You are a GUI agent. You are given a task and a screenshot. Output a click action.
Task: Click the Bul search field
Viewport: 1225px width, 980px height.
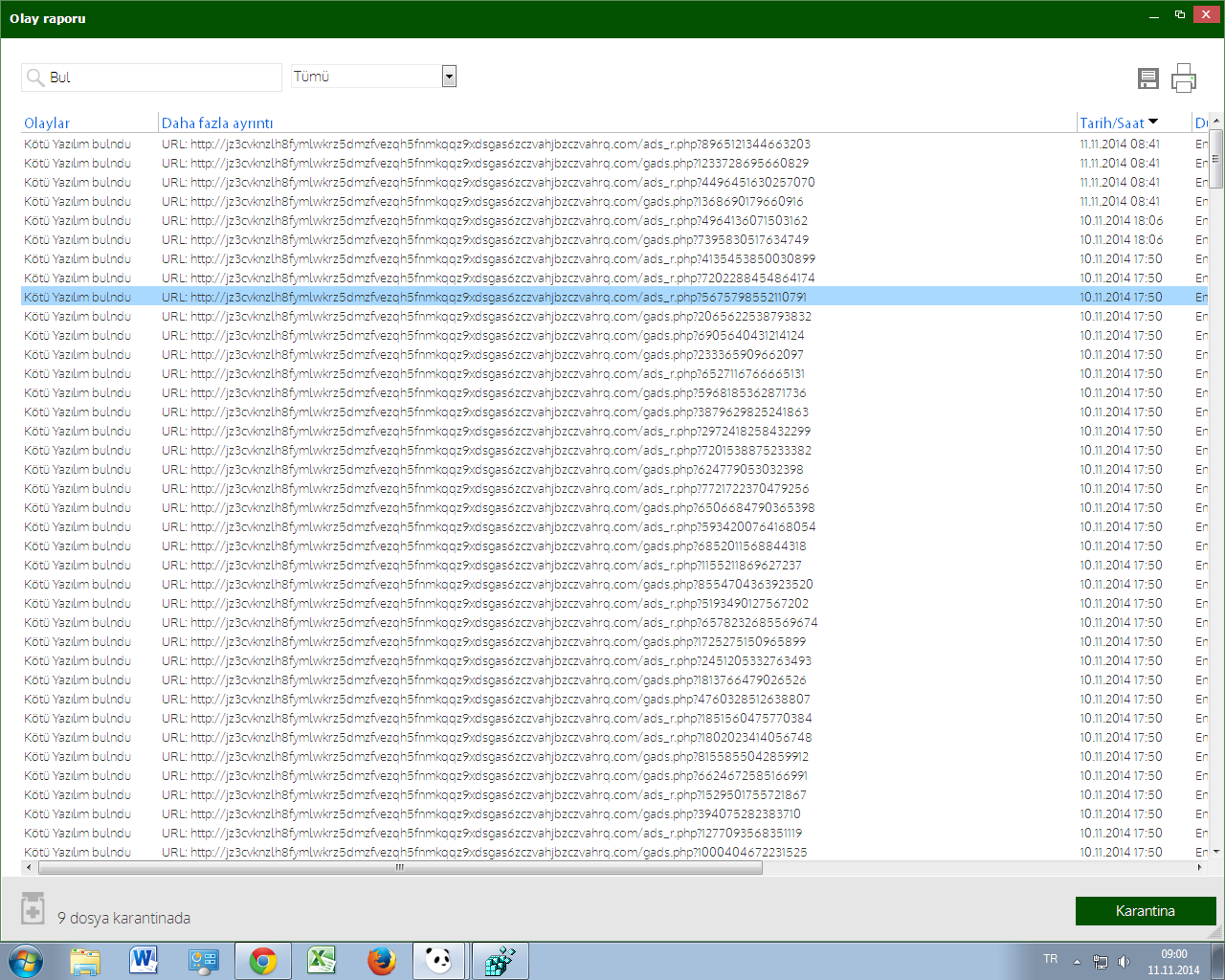[151, 78]
